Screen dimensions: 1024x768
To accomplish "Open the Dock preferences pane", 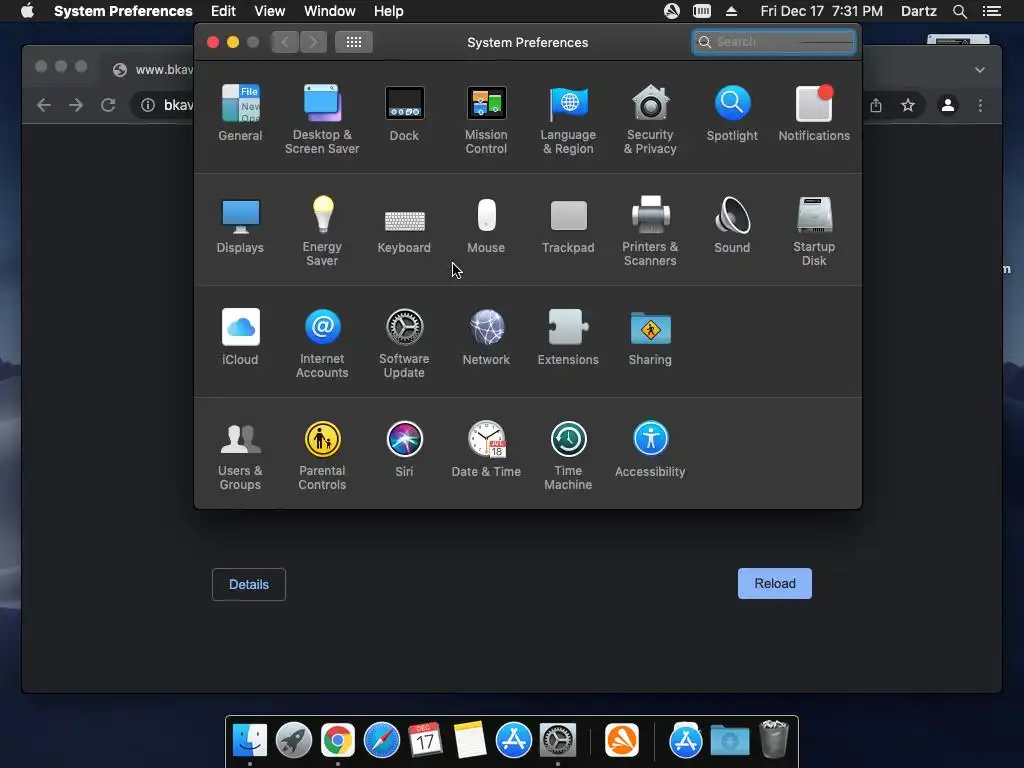I will tap(404, 114).
